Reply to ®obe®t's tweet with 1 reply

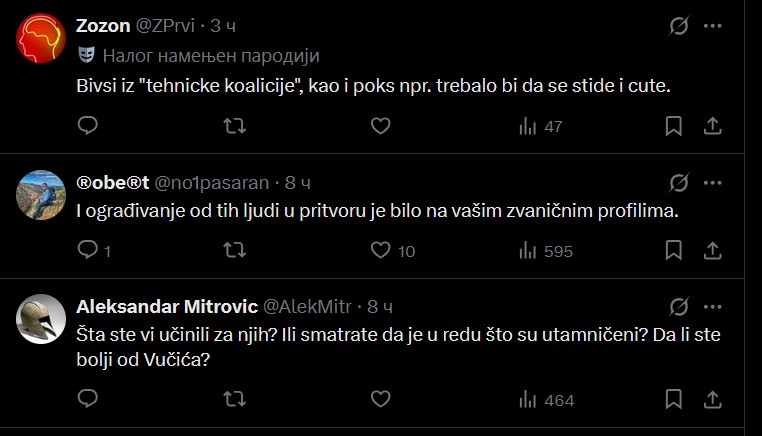94,251
